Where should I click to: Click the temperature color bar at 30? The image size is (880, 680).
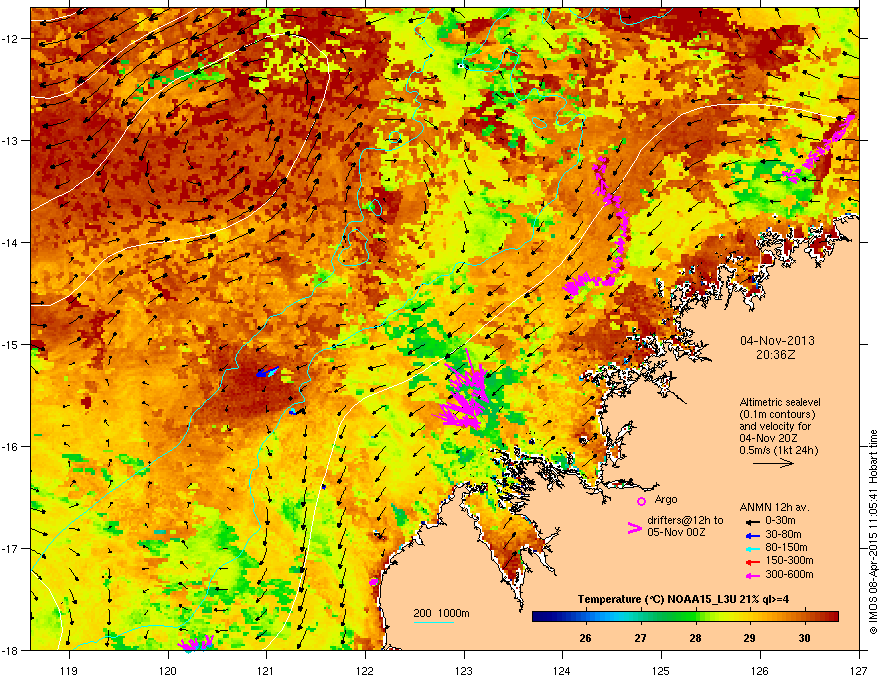click(805, 617)
